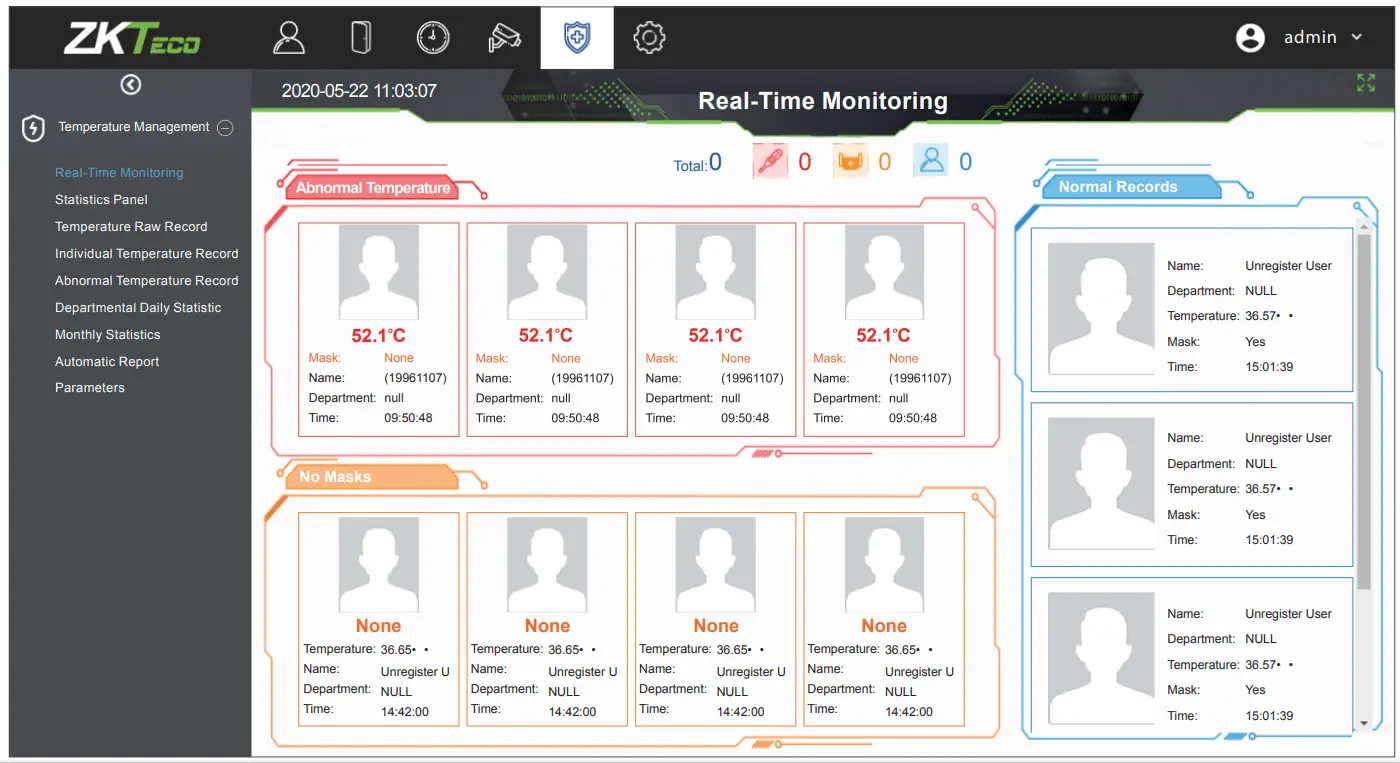
Task: Open Abnormal Temperature Record
Action: [147, 280]
